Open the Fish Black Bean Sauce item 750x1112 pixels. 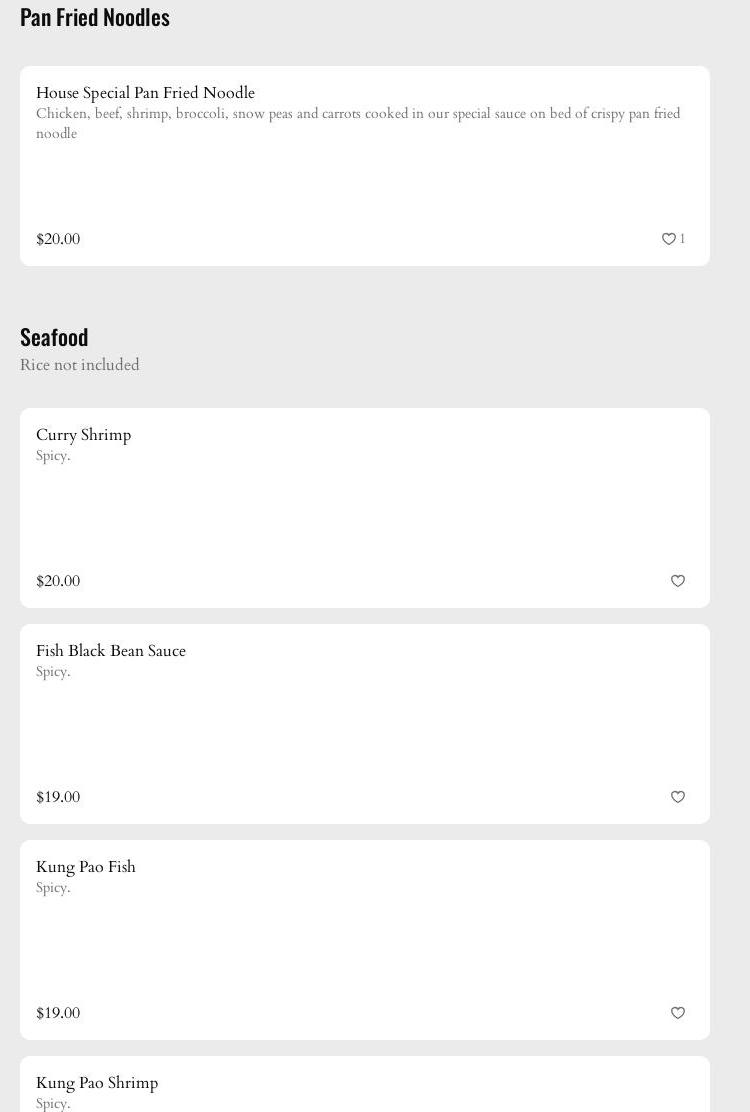click(x=111, y=651)
